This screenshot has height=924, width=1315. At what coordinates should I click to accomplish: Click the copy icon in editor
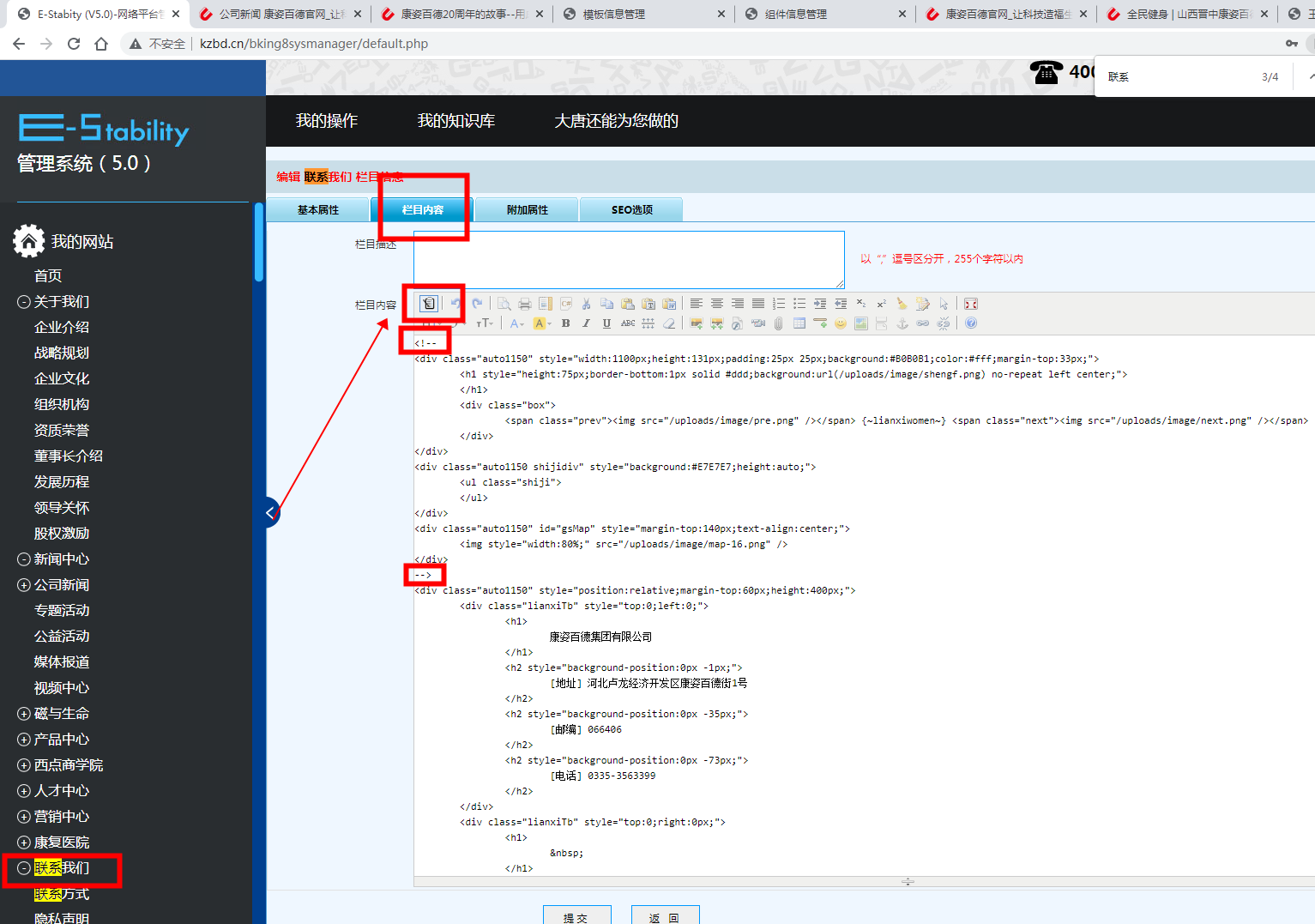(606, 304)
